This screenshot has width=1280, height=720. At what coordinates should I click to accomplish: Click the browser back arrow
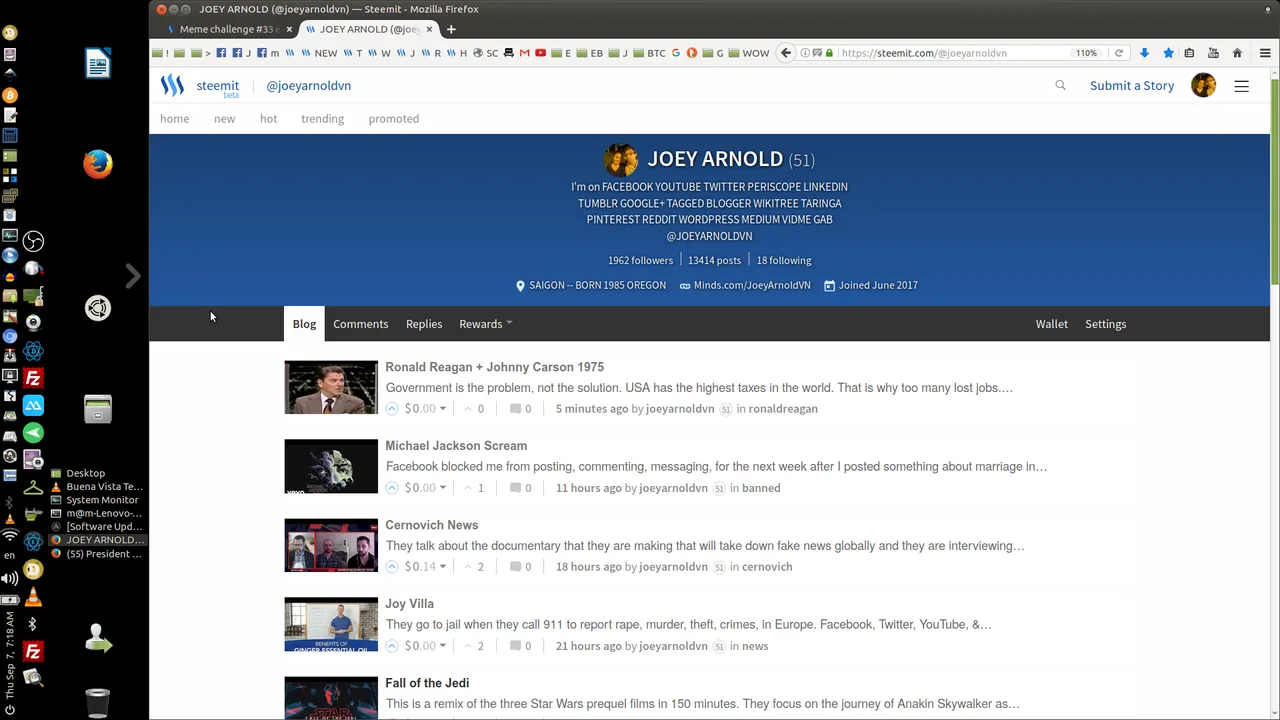click(786, 53)
